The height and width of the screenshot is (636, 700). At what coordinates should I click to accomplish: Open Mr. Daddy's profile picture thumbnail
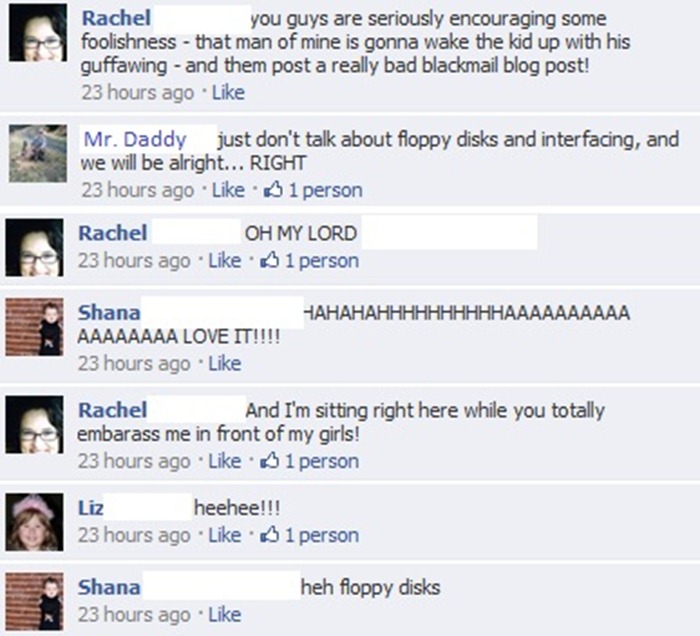[38, 153]
